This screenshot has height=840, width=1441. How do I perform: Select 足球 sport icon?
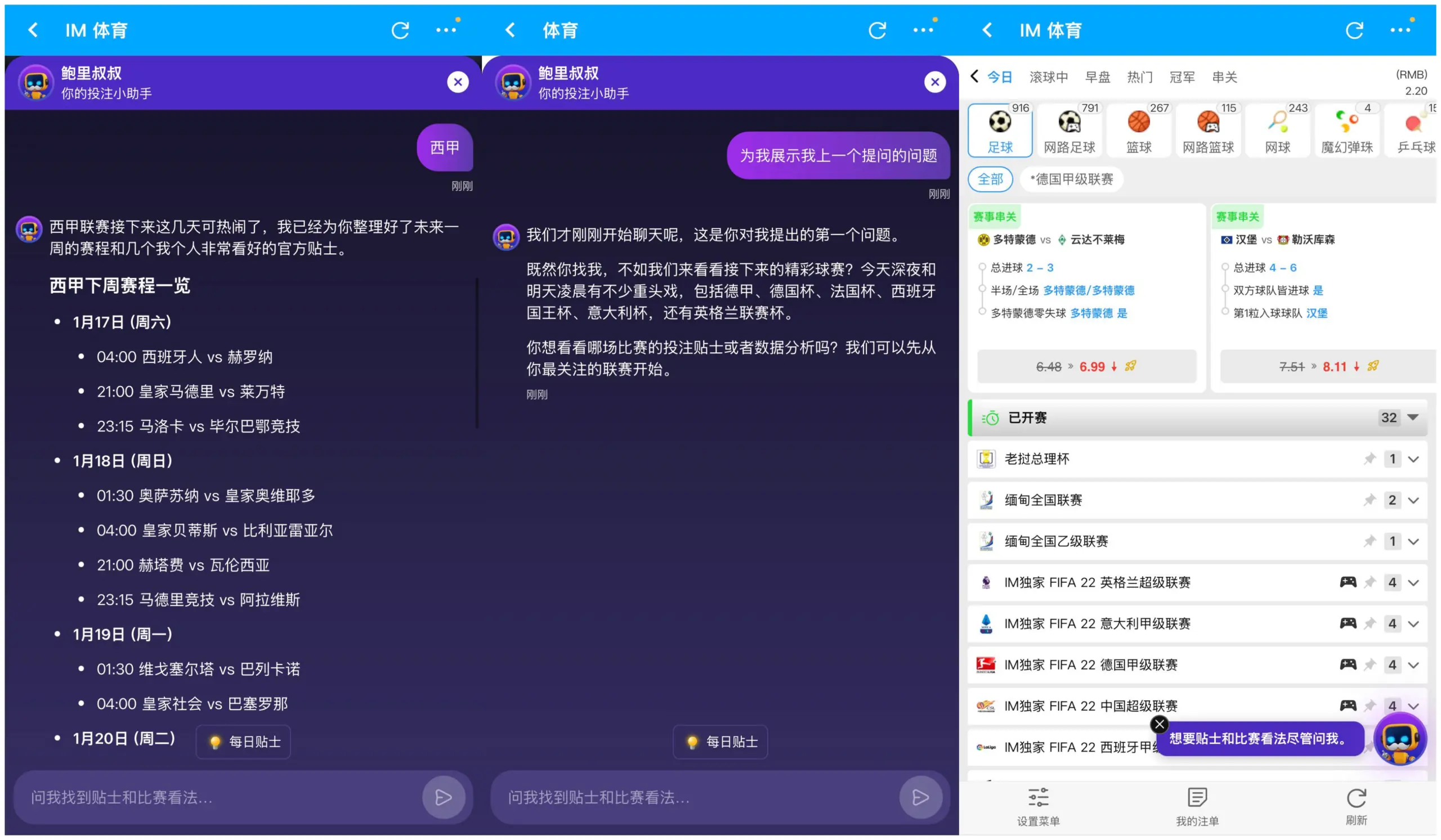pos(1001,131)
